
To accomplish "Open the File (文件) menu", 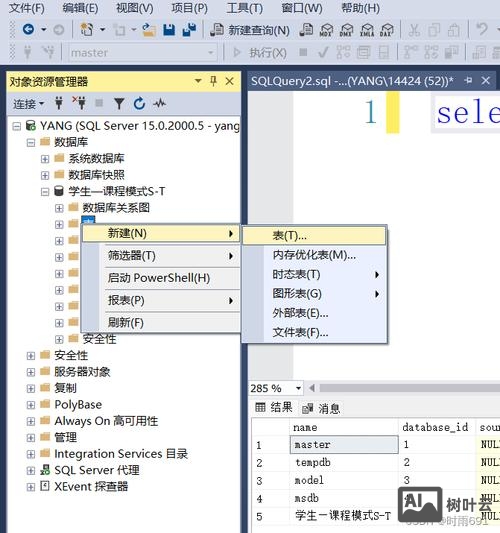I will tap(26, 8).
